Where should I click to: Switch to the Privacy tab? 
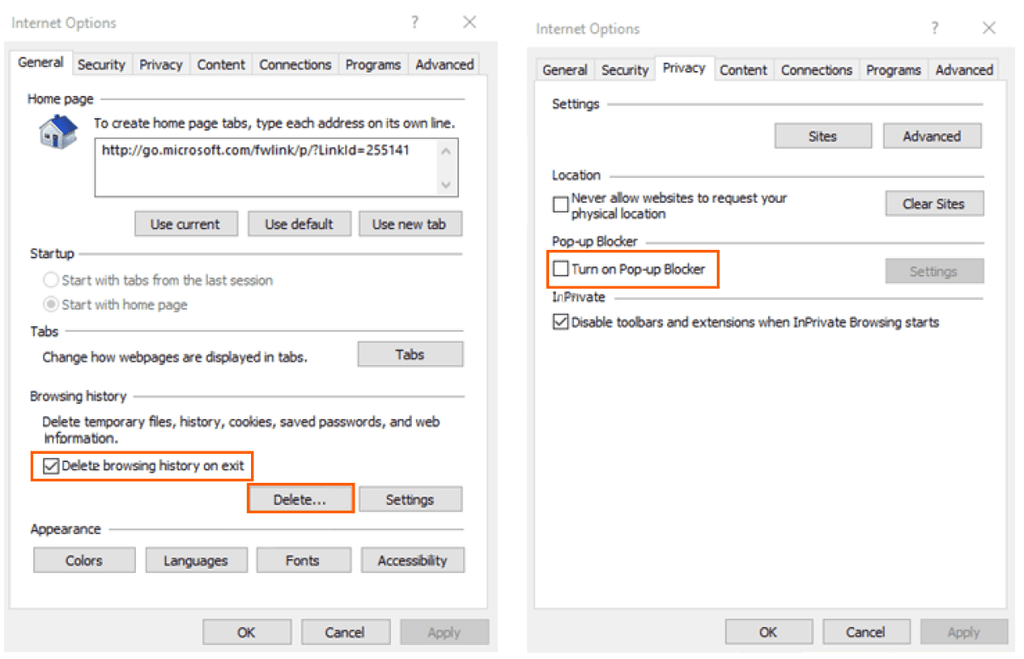pos(161,63)
